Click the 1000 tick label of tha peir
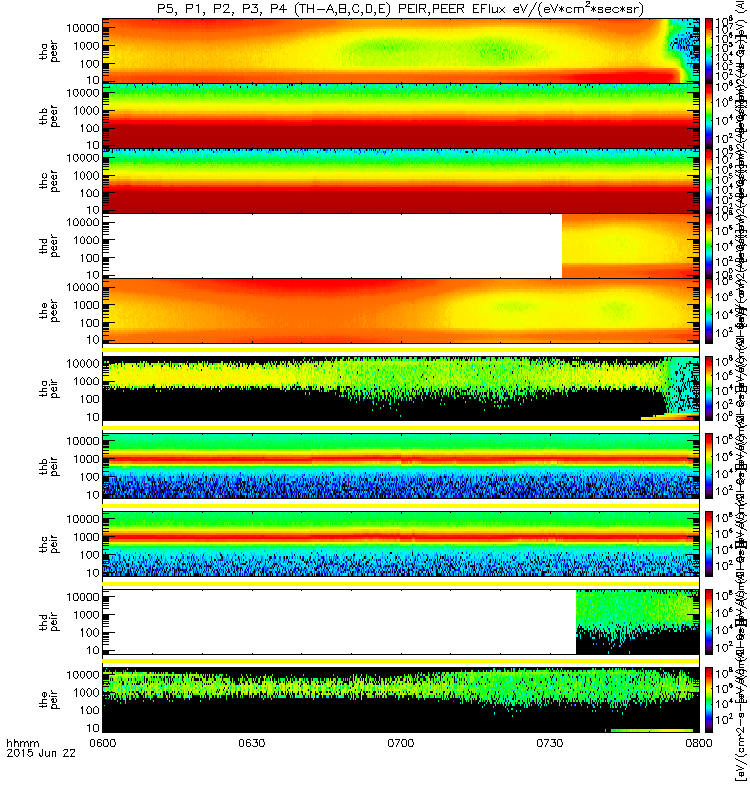Image resolution: width=750 pixels, height=800 pixels. 86,382
